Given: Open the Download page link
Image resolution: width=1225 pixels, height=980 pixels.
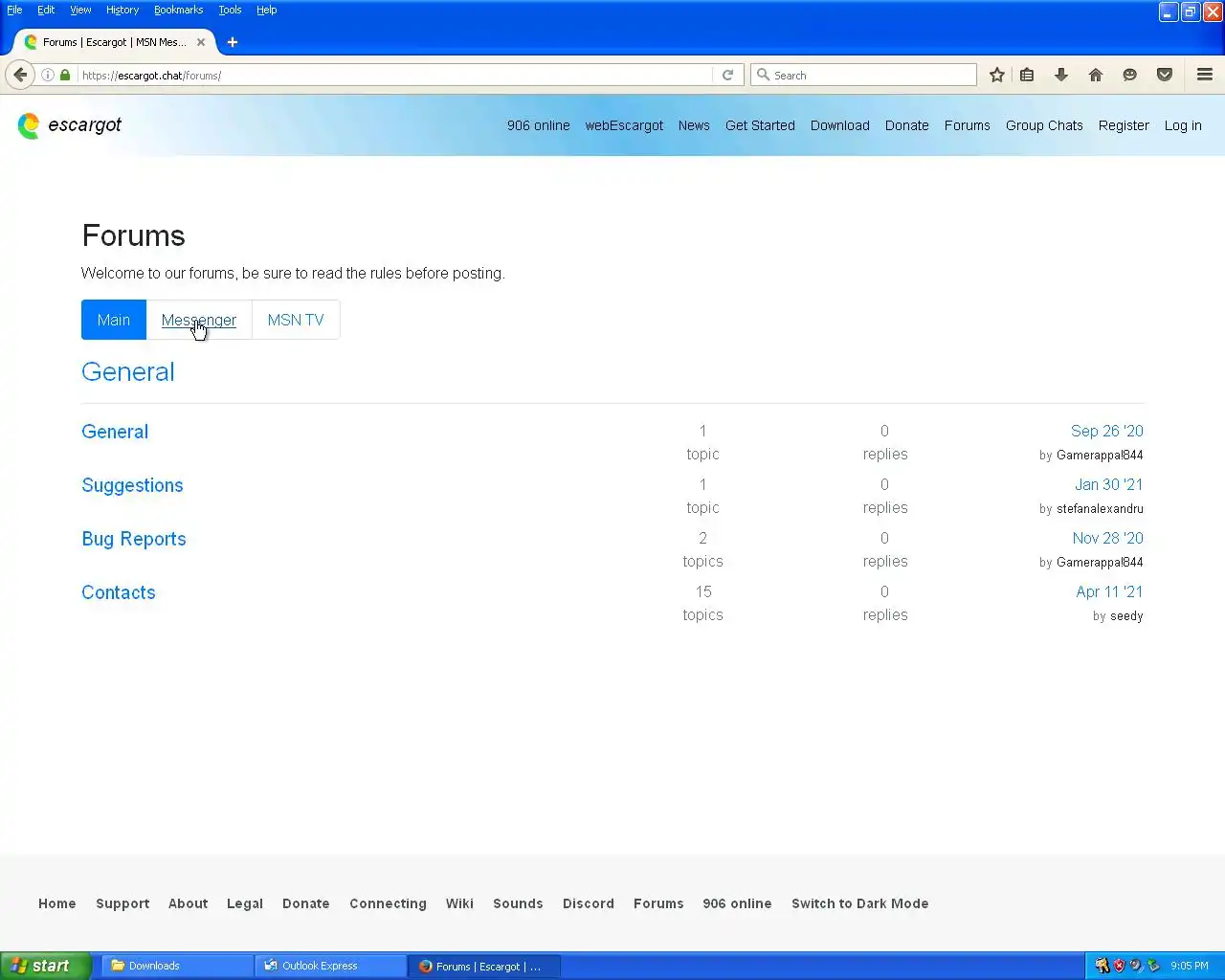Looking at the screenshot, I should (x=840, y=125).
